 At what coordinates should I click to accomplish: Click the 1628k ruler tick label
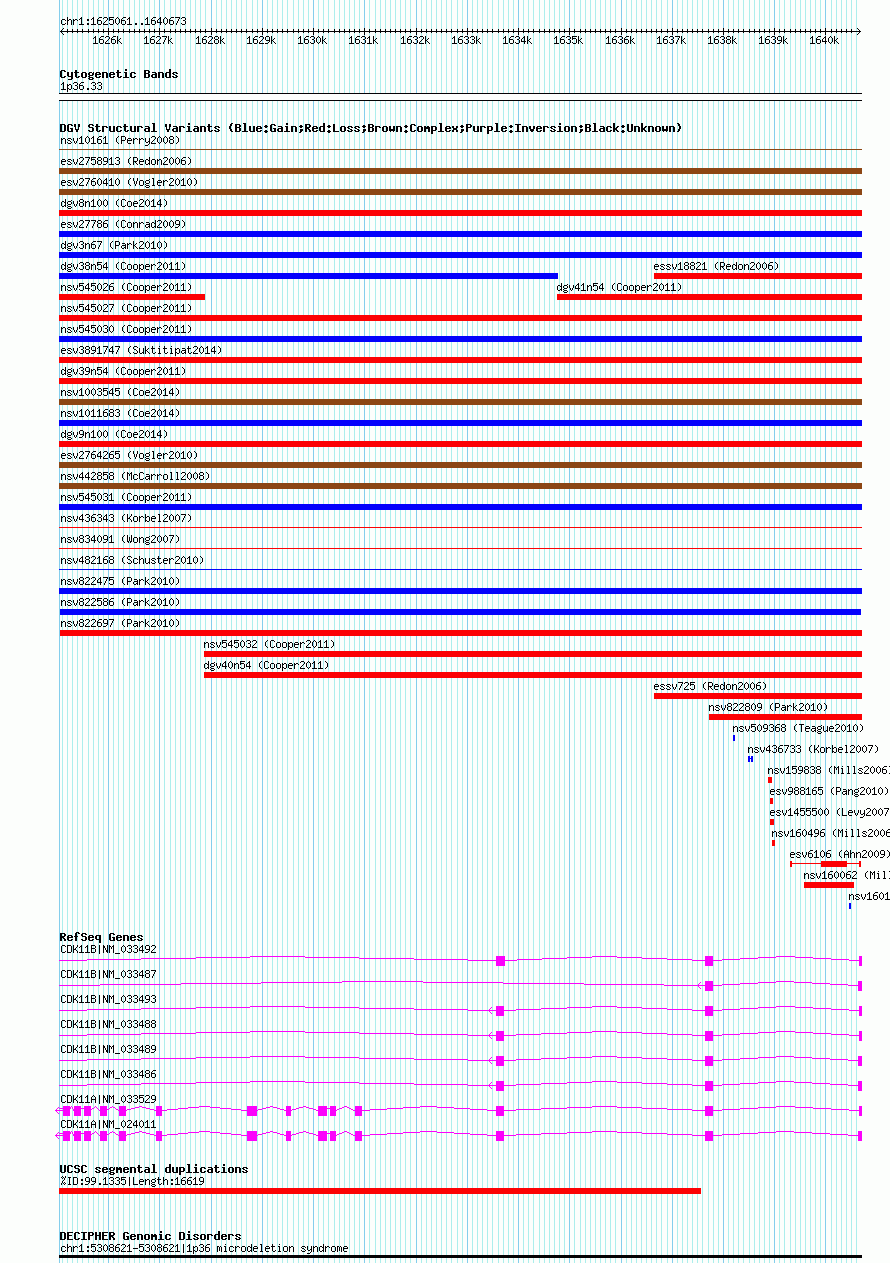click(210, 40)
